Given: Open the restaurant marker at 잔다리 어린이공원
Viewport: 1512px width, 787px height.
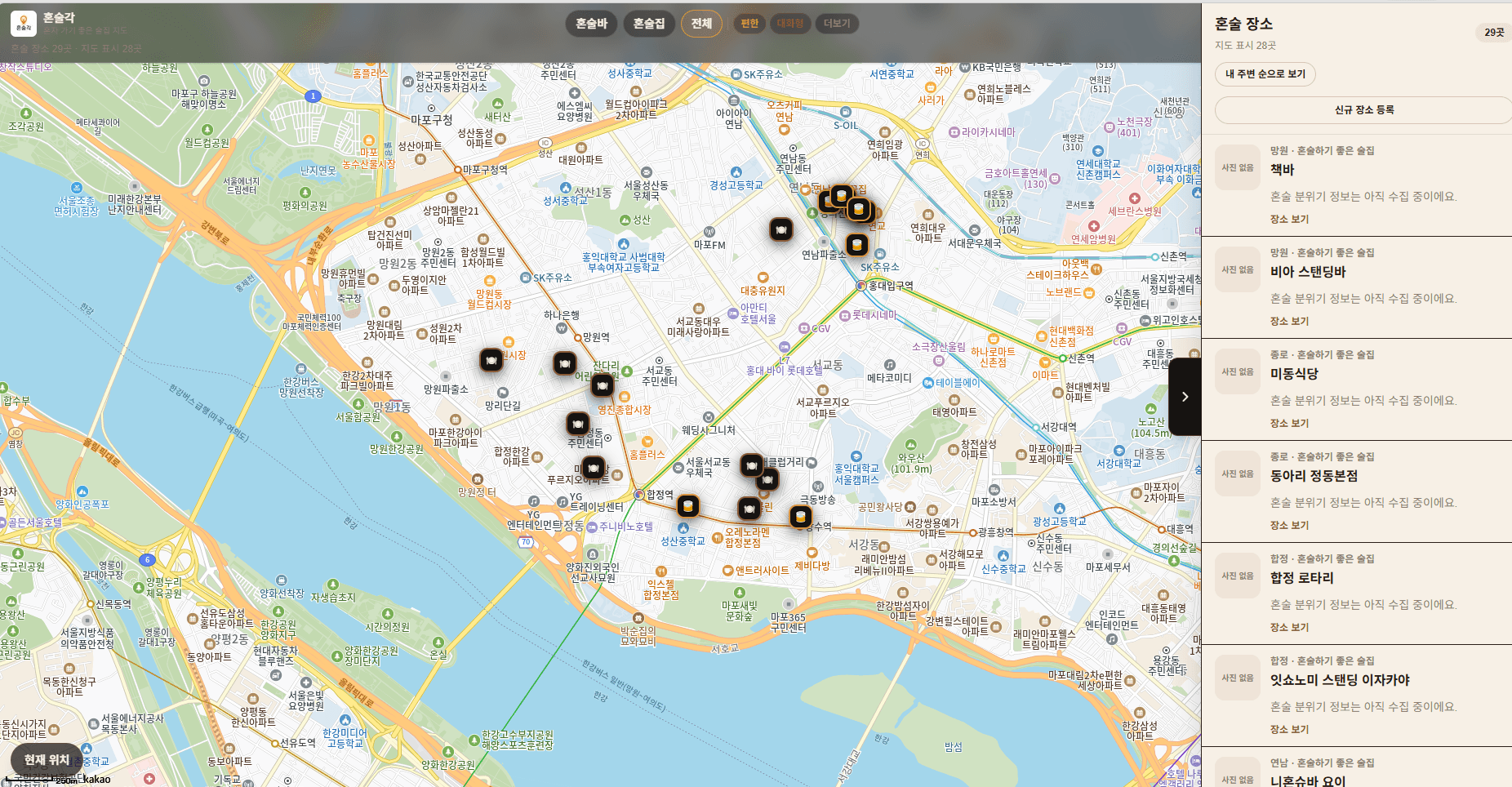Looking at the screenshot, I should pos(603,385).
